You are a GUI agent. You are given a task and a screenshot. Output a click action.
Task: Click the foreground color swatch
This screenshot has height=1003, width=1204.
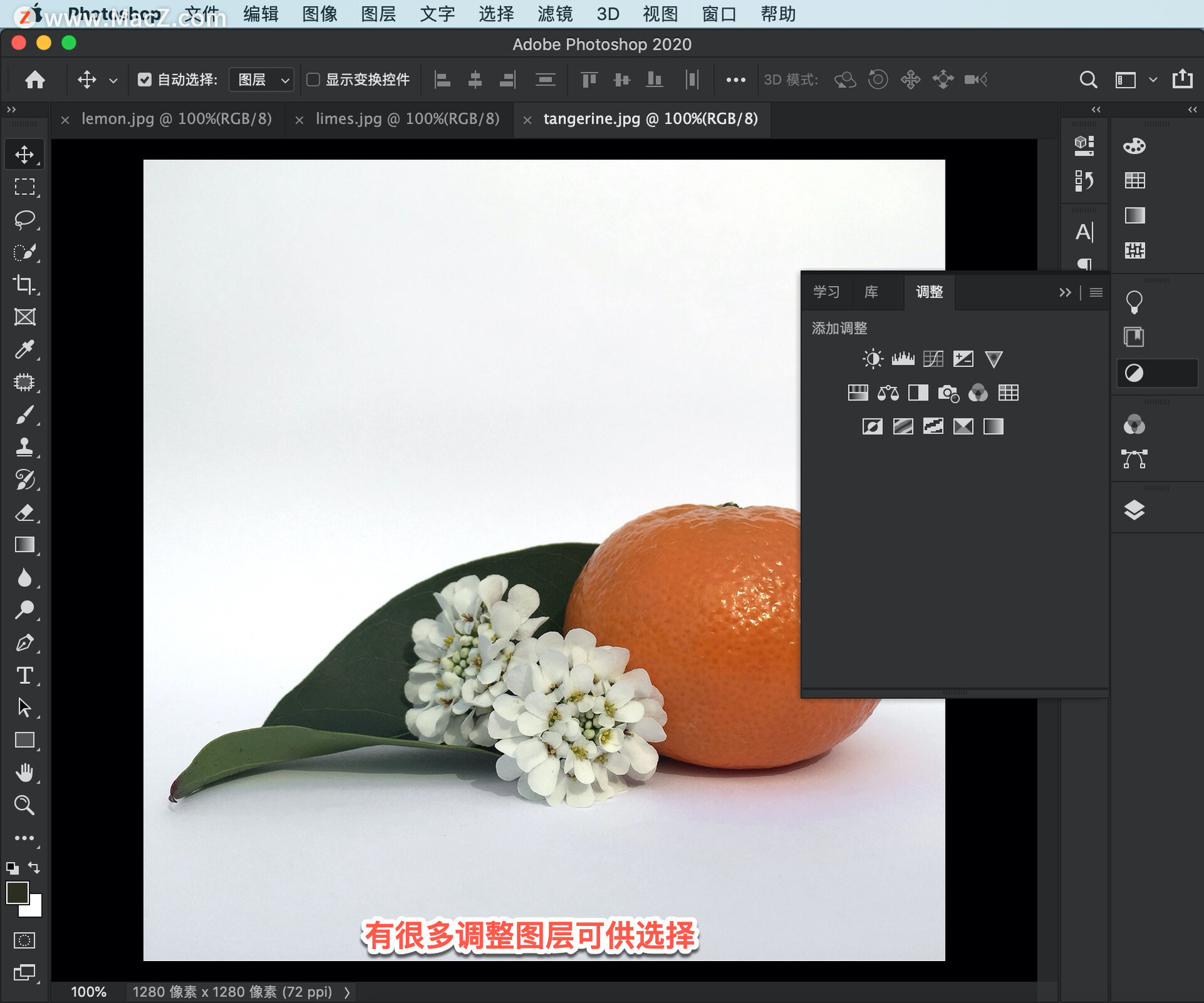pyautogui.click(x=17, y=893)
